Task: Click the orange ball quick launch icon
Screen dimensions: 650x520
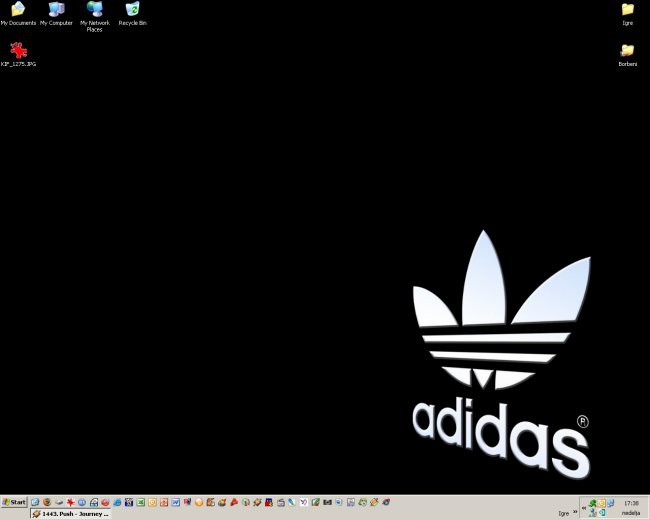Action: pyautogui.click(x=199, y=503)
